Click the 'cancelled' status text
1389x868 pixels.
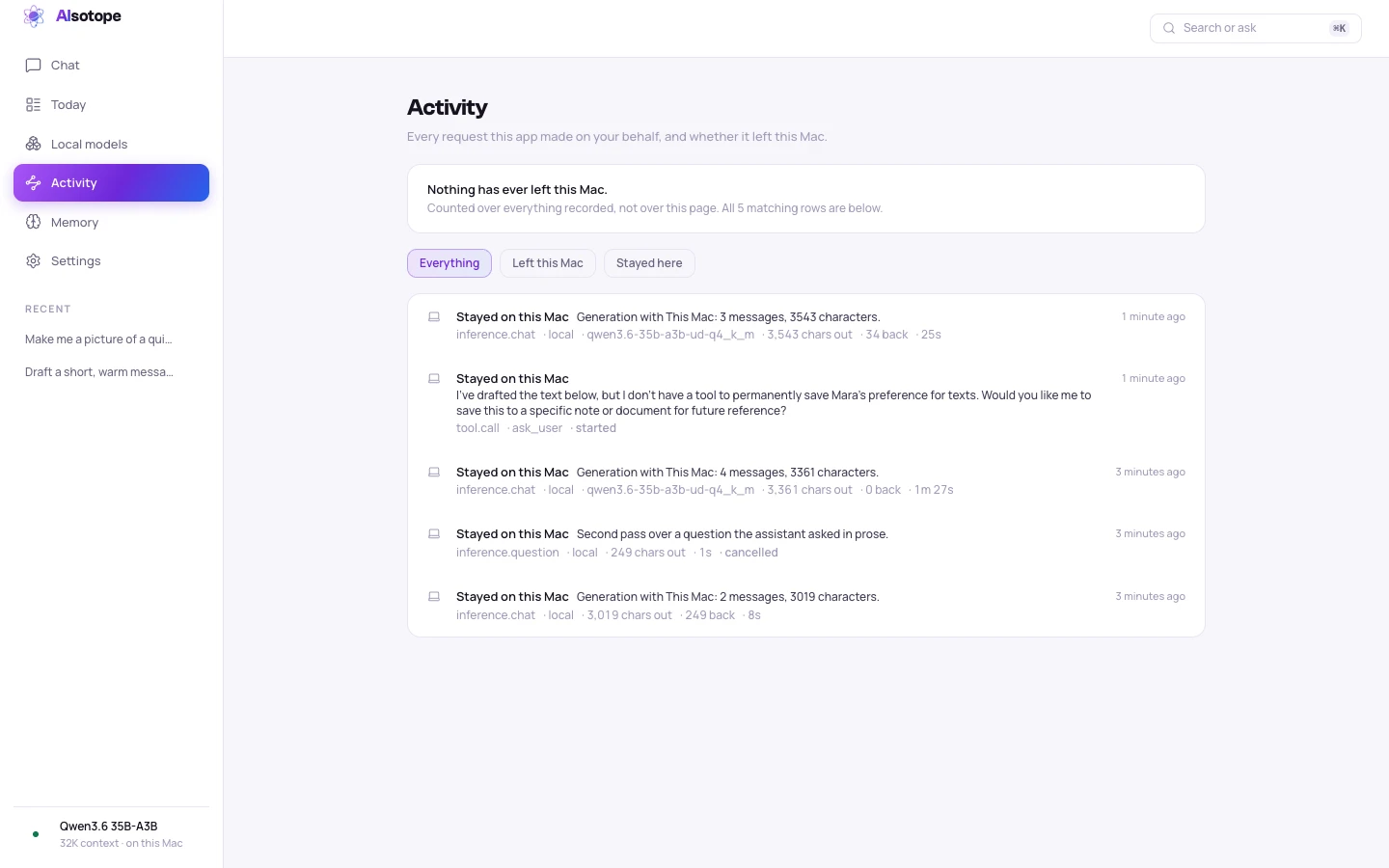pyautogui.click(x=751, y=553)
